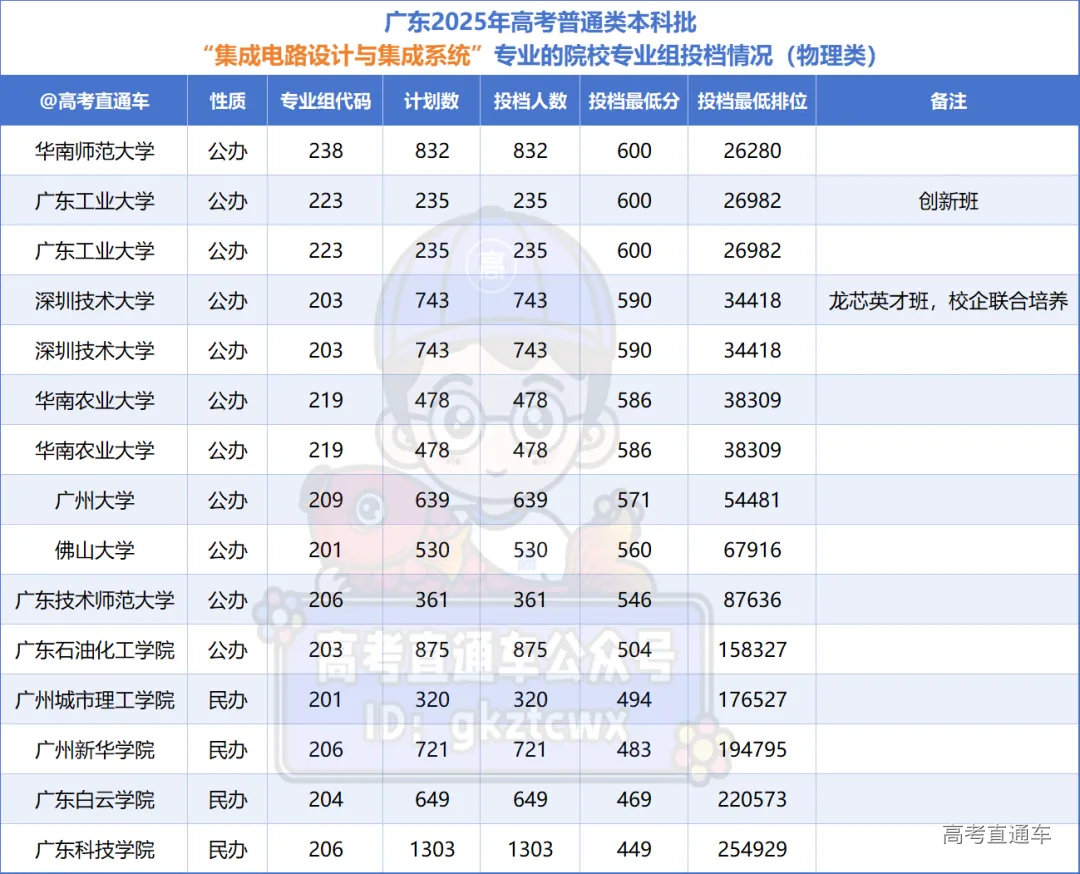Select the 龙芯英才班 remark text

pos(947,301)
